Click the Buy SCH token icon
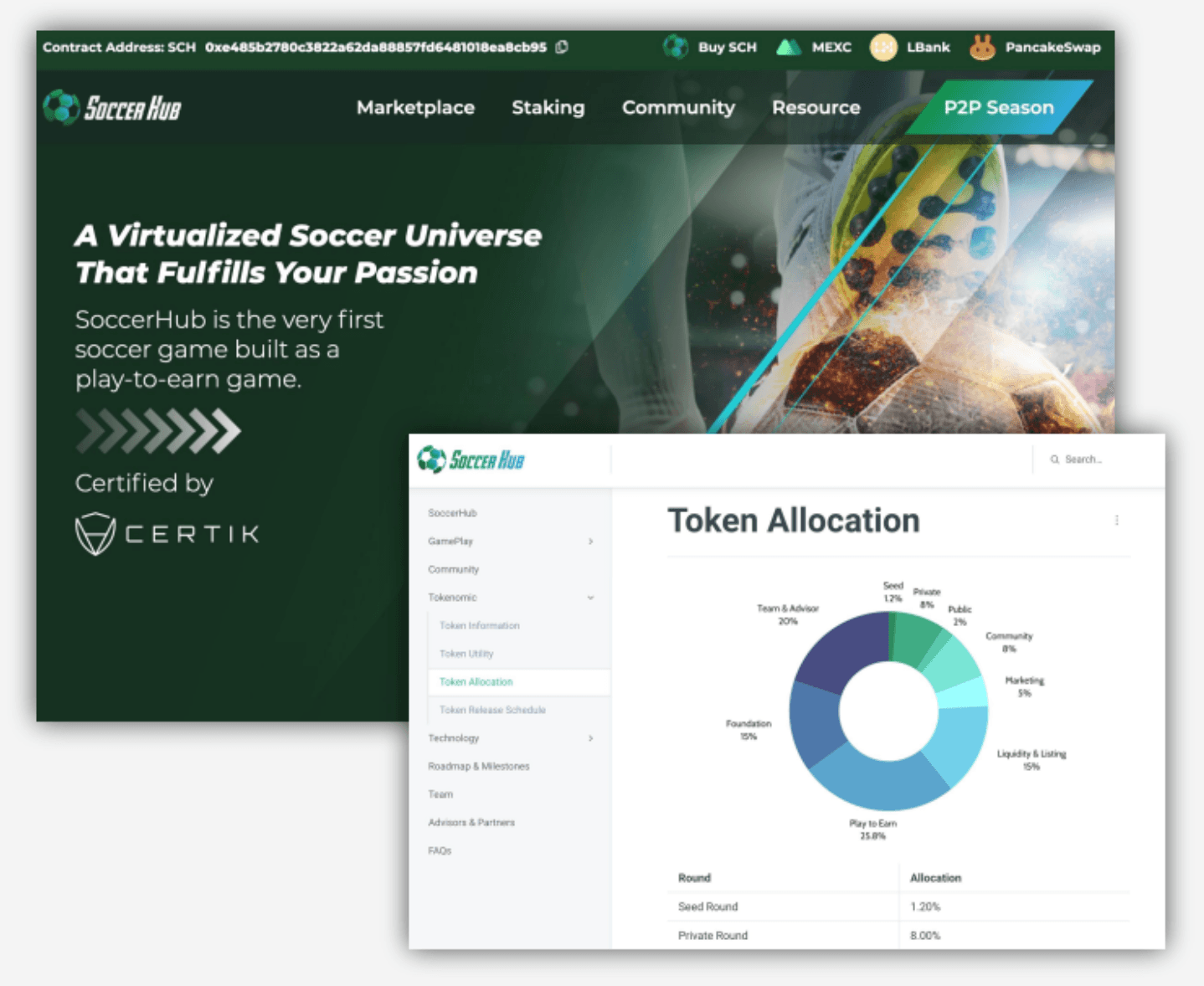1204x986 pixels. pyautogui.click(x=676, y=47)
